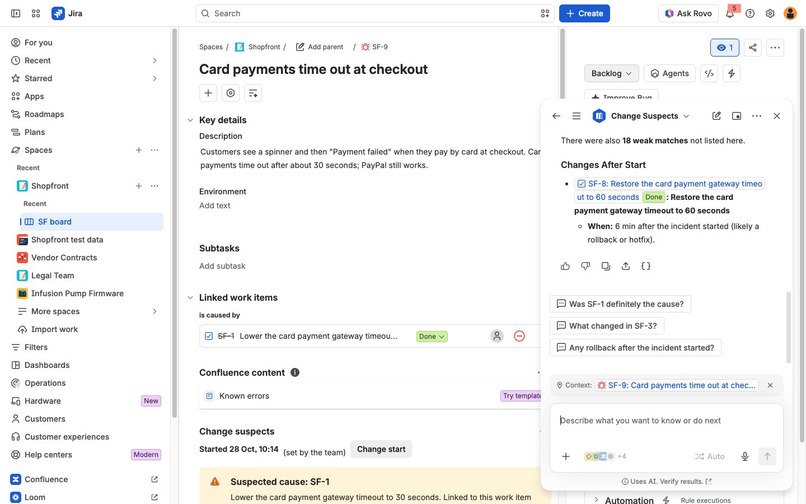Toggle the watch eye button
The height and width of the screenshot is (504, 806).
click(x=724, y=47)
